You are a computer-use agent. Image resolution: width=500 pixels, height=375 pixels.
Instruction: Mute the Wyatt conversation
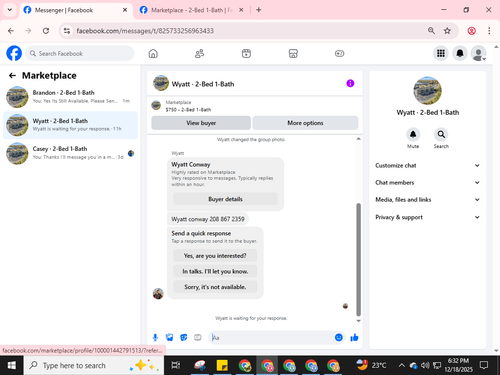(413, 134)
